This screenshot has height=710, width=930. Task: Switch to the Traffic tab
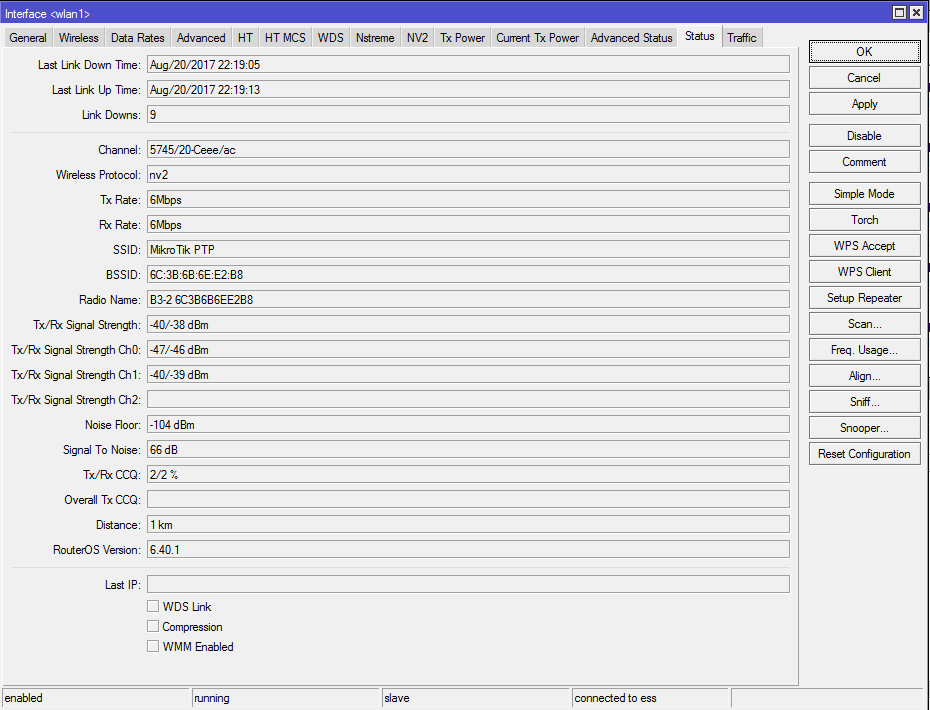(742, 37)
